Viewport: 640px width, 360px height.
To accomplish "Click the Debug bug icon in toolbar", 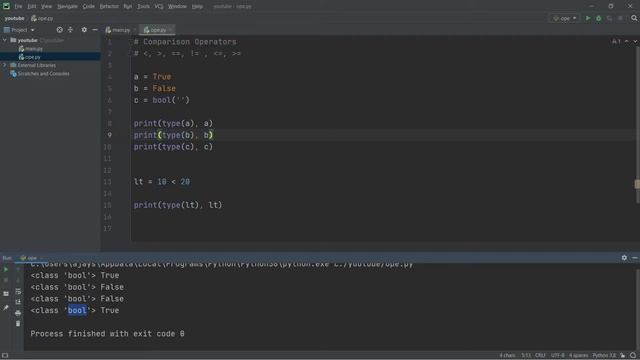I will click(599, 18).
